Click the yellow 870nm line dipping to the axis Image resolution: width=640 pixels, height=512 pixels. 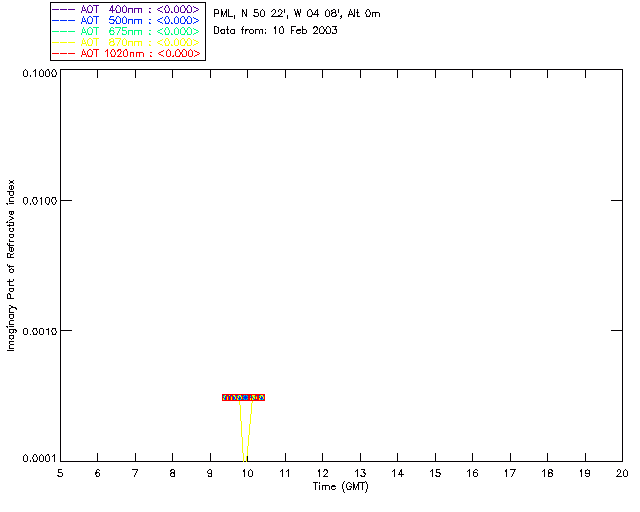pos(245,431)
